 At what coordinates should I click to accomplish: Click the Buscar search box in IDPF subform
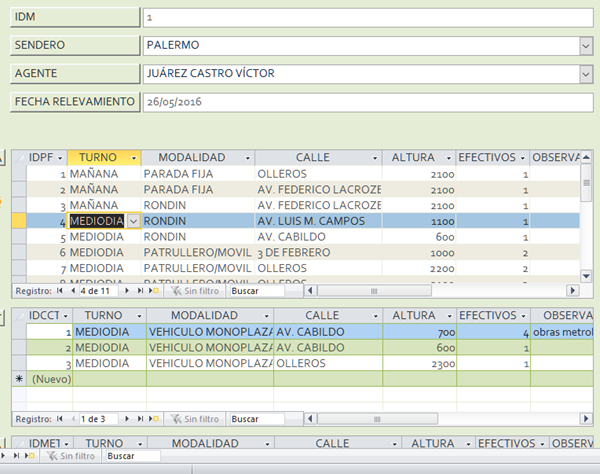pos(260,291)
